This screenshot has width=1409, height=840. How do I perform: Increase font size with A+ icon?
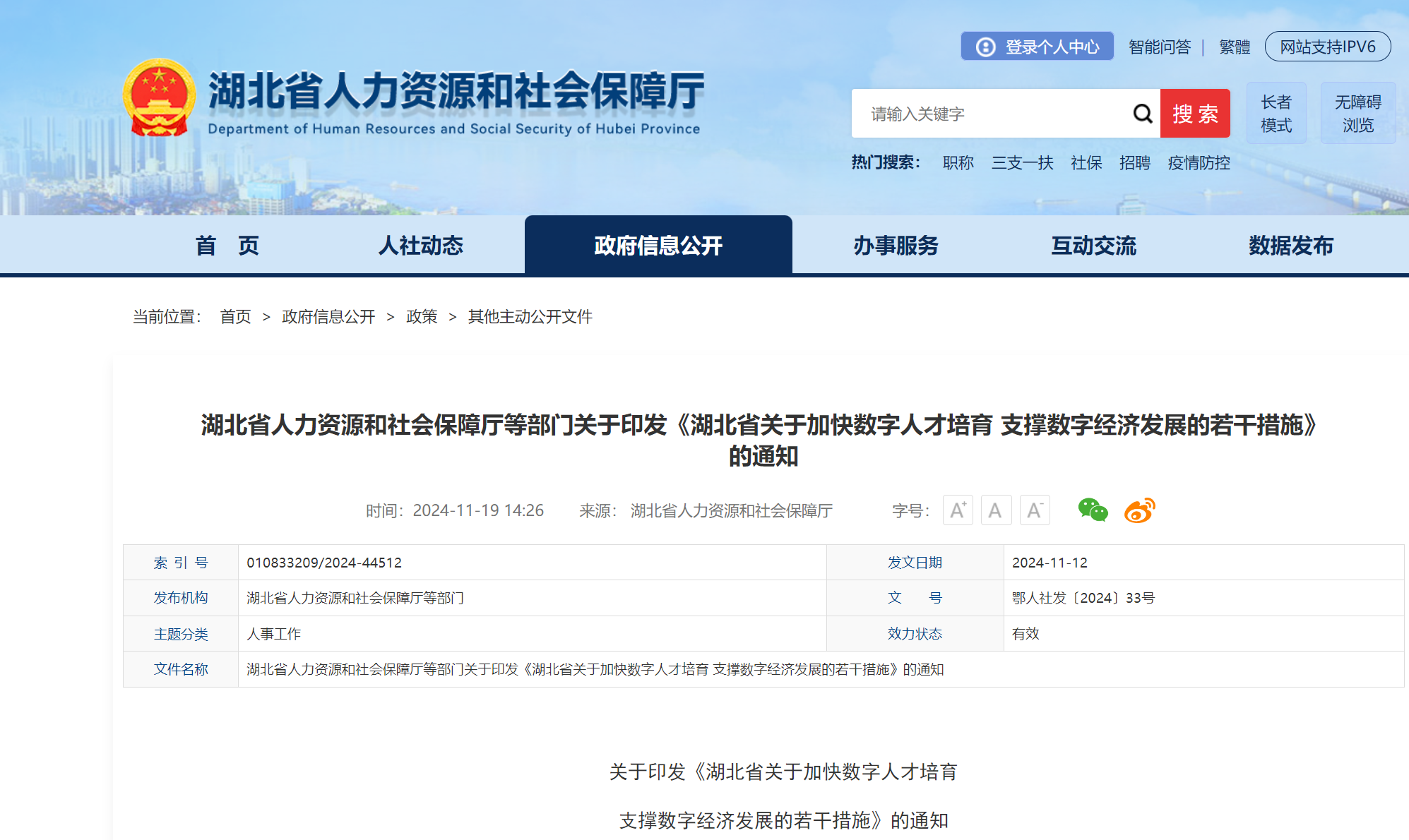(958, 510)
